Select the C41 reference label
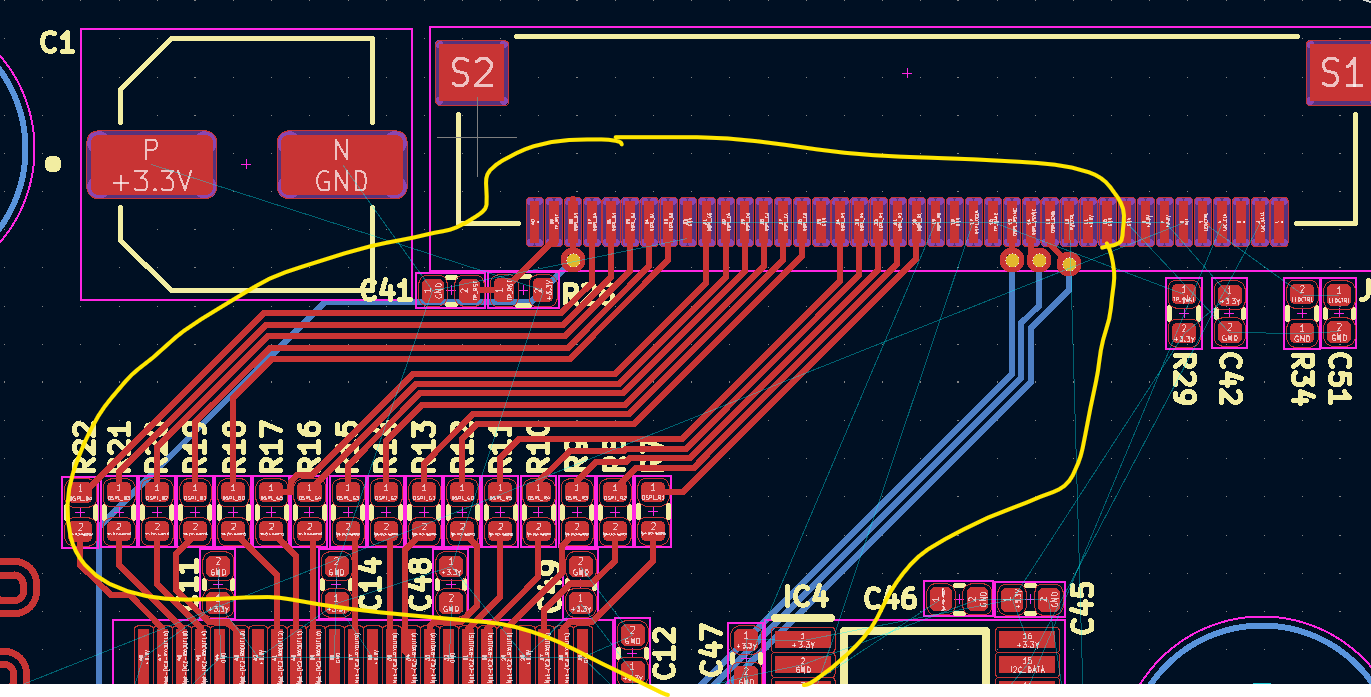This screenshot has width=1371, height=697. tap(386, 291)
